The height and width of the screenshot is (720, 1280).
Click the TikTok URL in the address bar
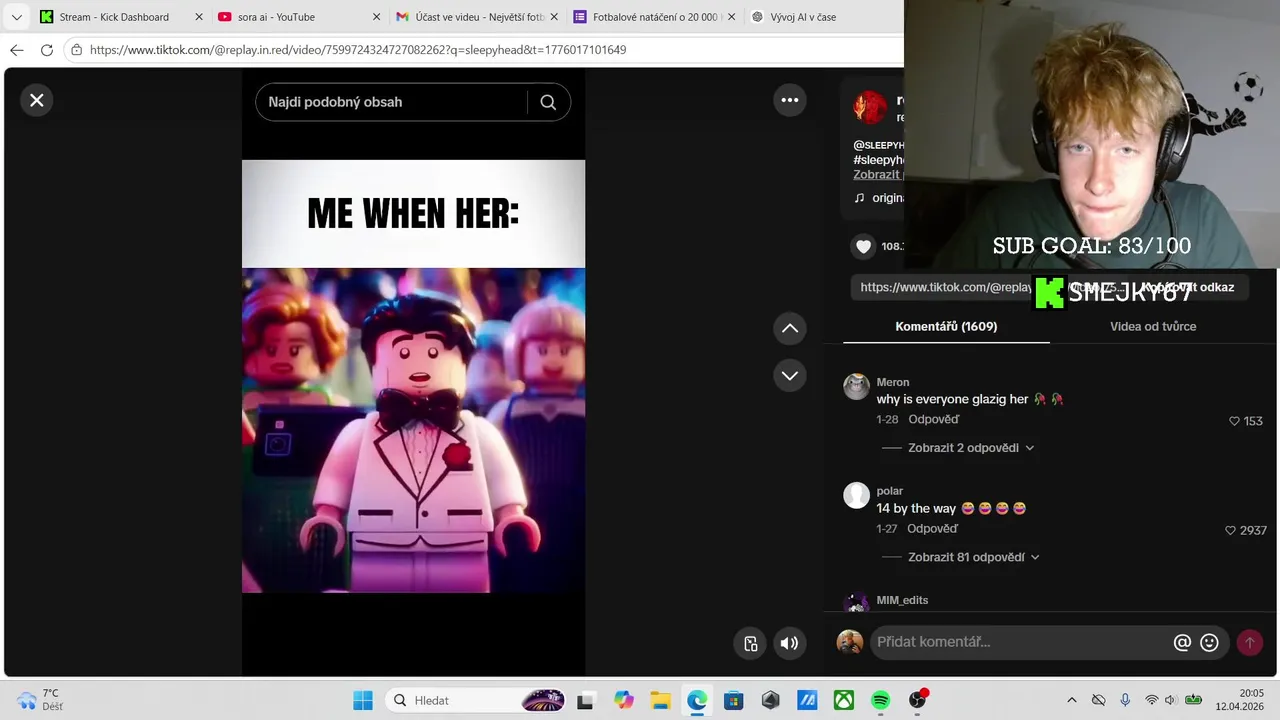pos(358,50)
